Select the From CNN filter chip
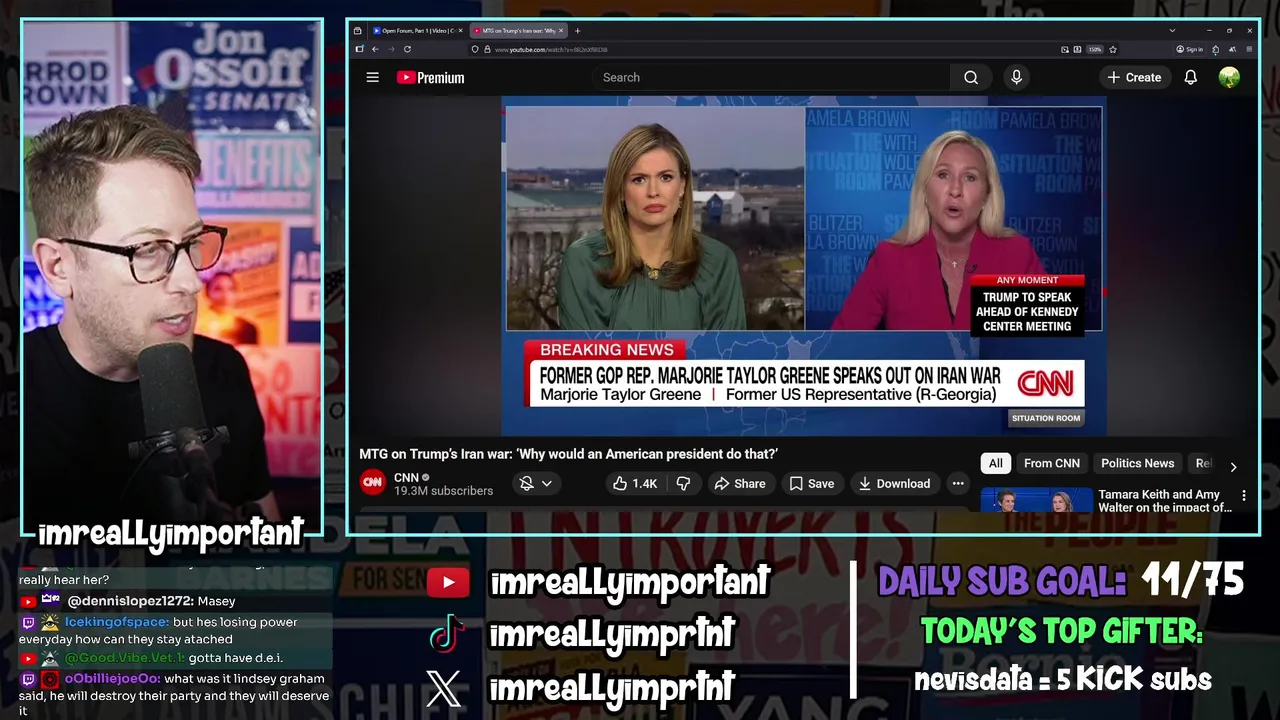The height and width of the screenshot is (720, 1280). pos(1051,463)
